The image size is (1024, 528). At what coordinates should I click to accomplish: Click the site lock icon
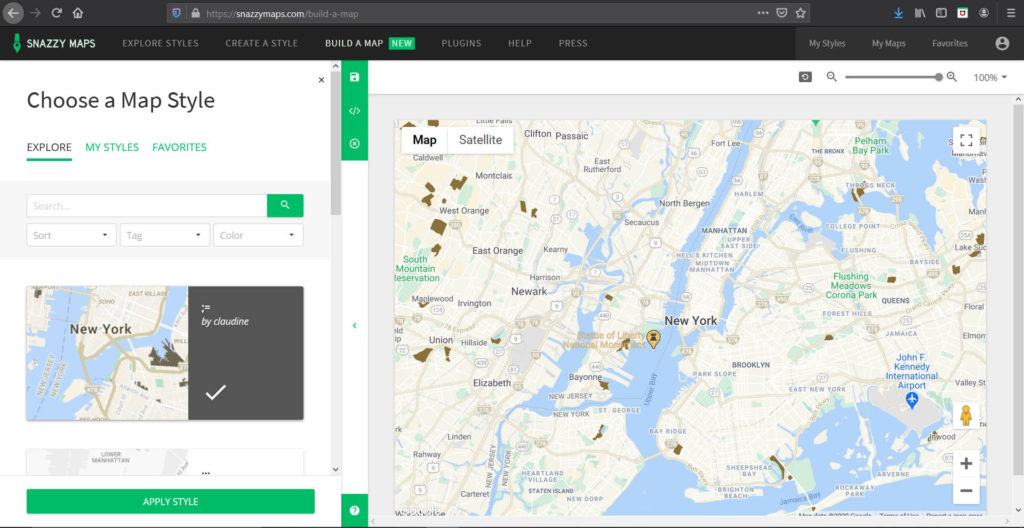coord(195,12)
